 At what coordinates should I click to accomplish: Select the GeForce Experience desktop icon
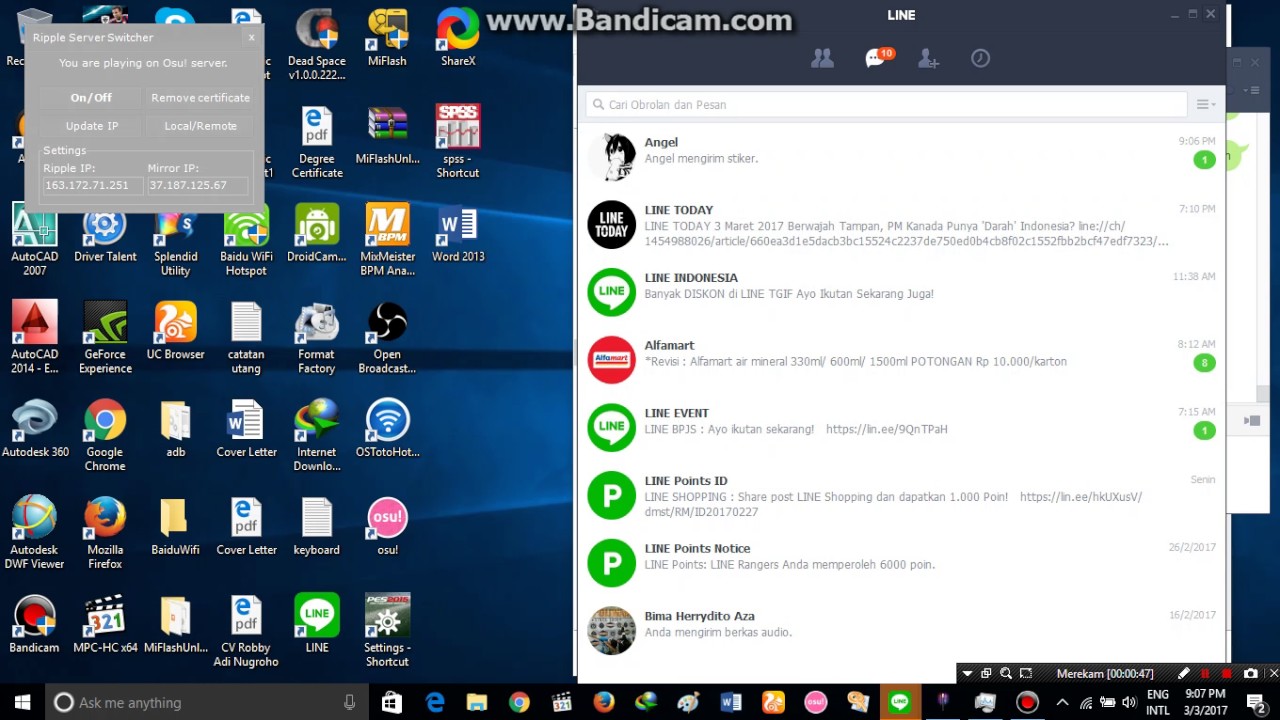pos(105,338)
